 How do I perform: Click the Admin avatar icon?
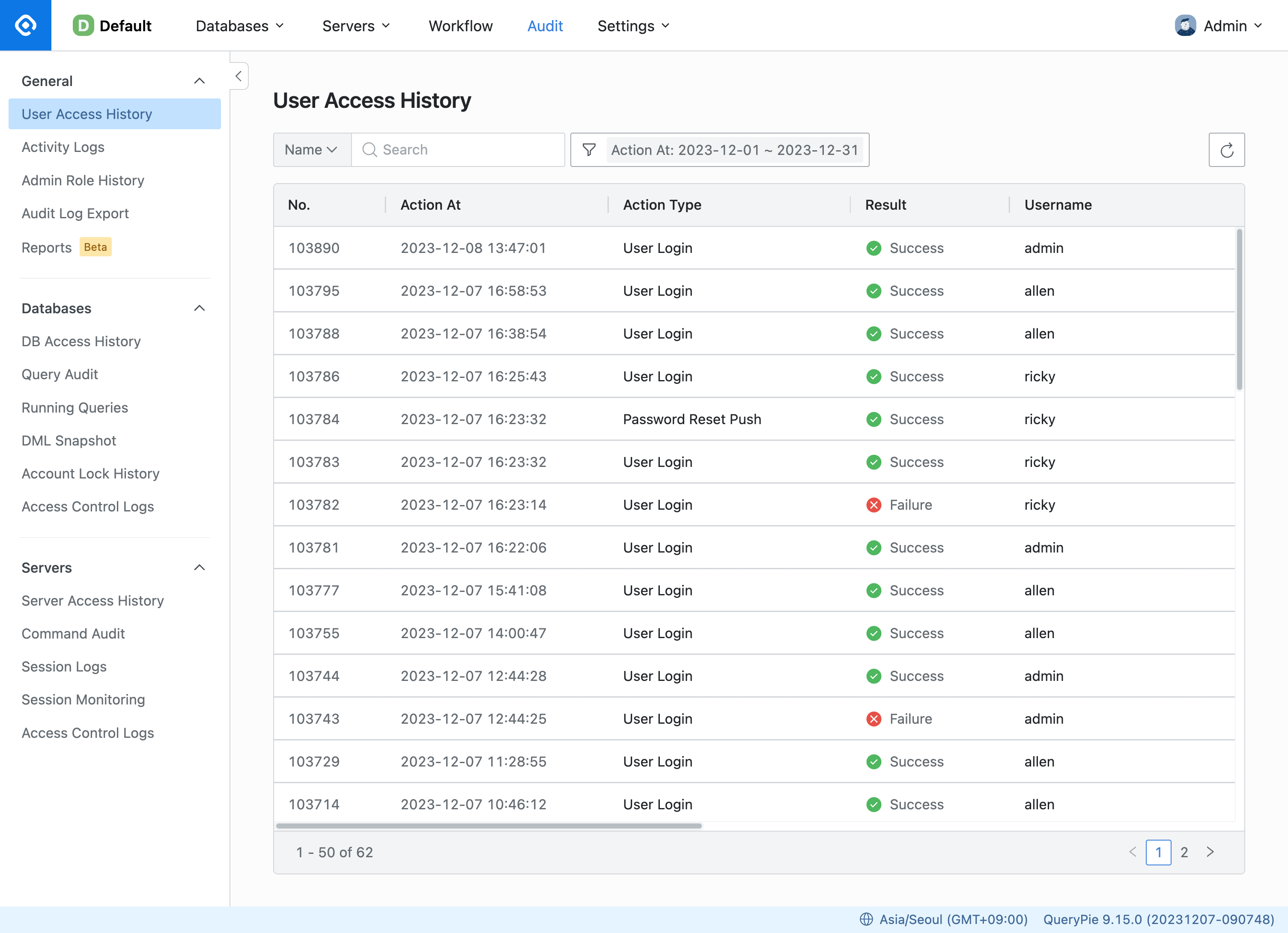tap(1185, 26)
